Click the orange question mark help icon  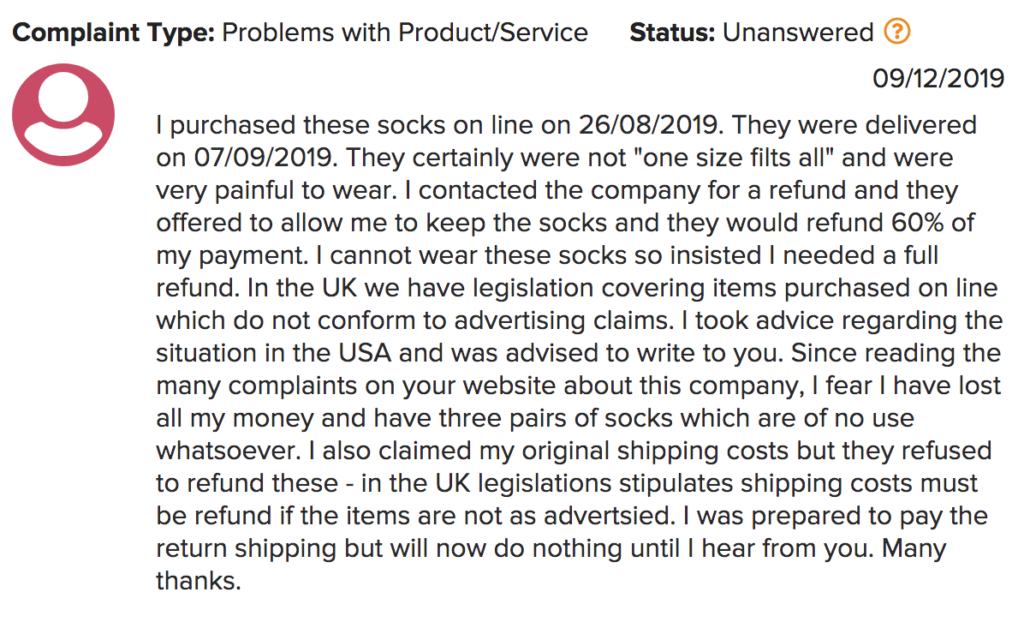tap(897, 31)
